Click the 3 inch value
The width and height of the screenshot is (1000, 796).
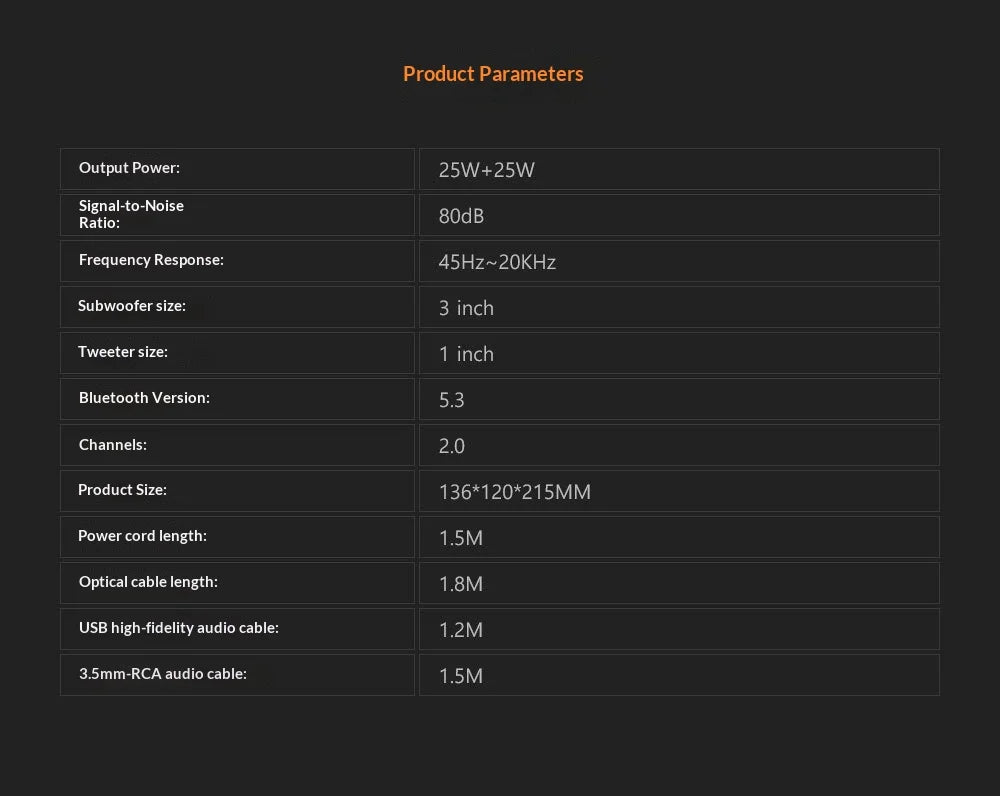click(x=466, y=307)
